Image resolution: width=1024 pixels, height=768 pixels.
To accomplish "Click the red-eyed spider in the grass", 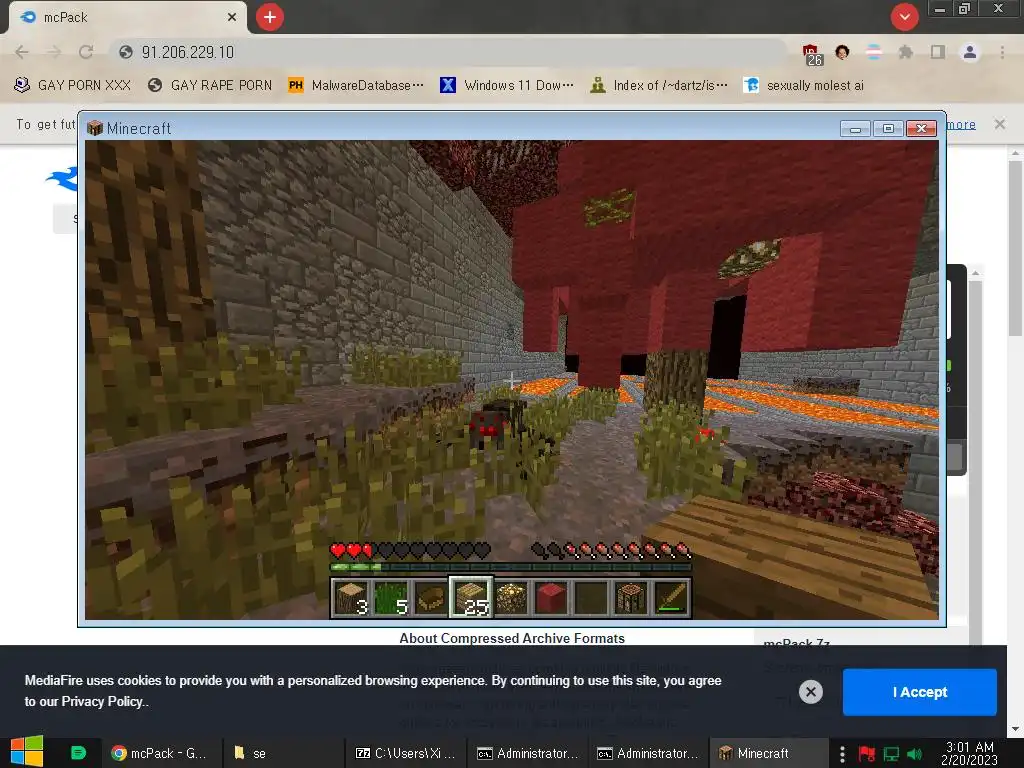I will pos(496,423).
